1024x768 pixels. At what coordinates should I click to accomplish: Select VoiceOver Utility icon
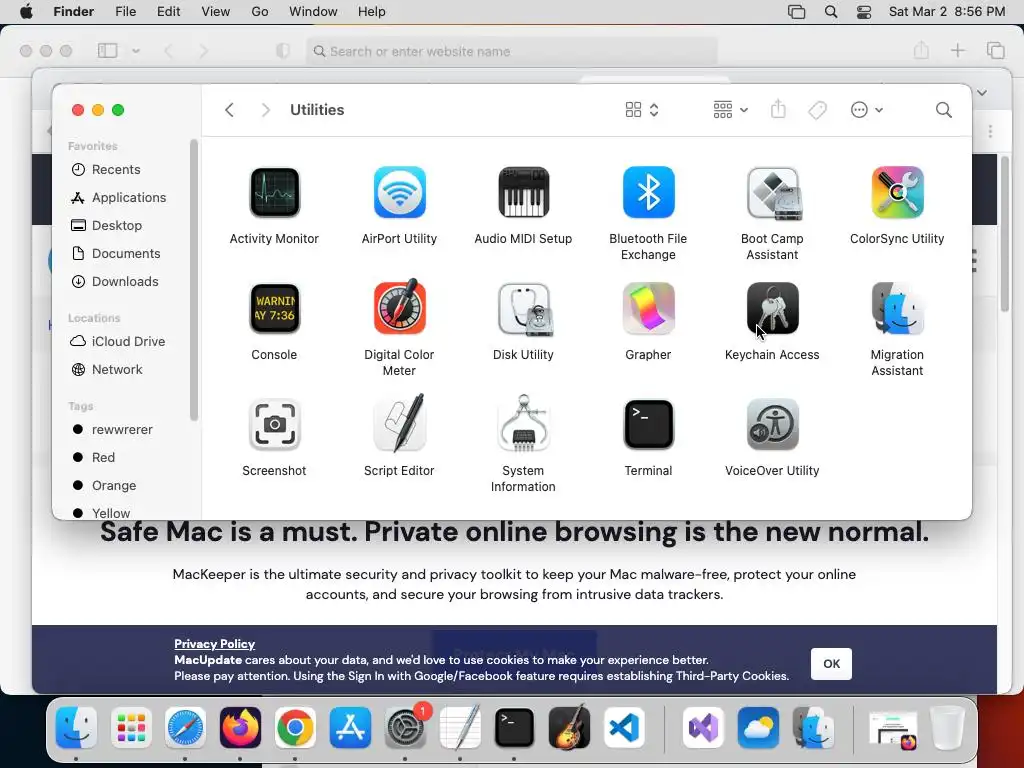(x=773, y=424)
